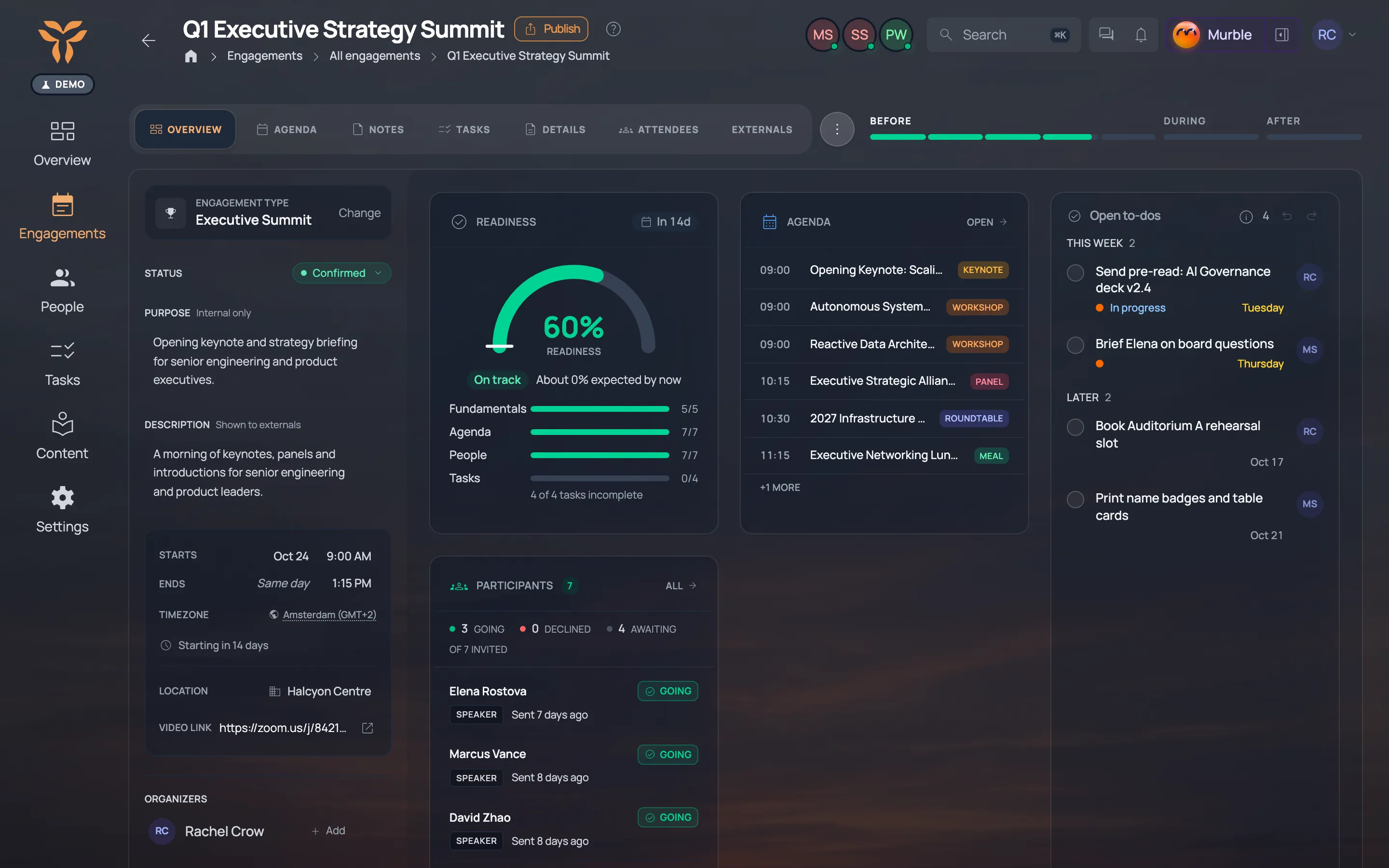
Task: Expand +1 MORE agenda items
Action: [780, 487]
